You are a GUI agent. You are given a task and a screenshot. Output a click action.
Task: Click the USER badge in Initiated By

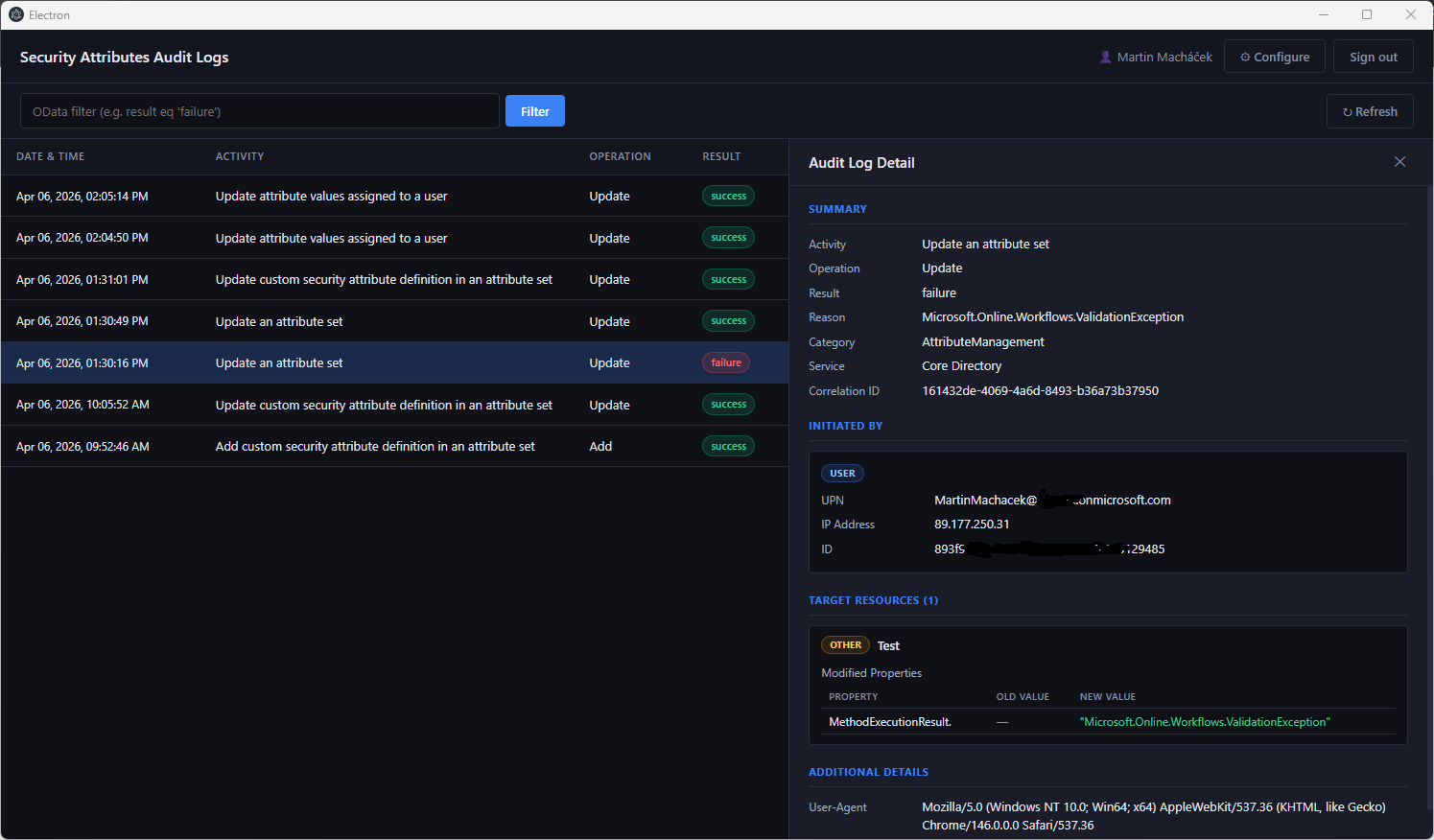click(842, 474)
